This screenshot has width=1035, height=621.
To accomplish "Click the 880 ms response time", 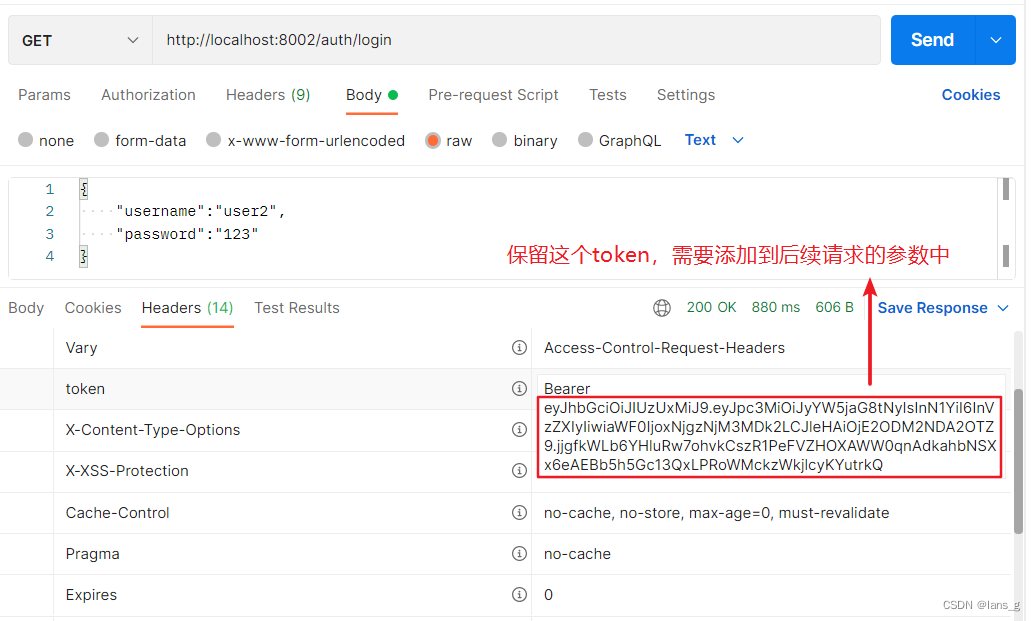I will click(776, 308).
